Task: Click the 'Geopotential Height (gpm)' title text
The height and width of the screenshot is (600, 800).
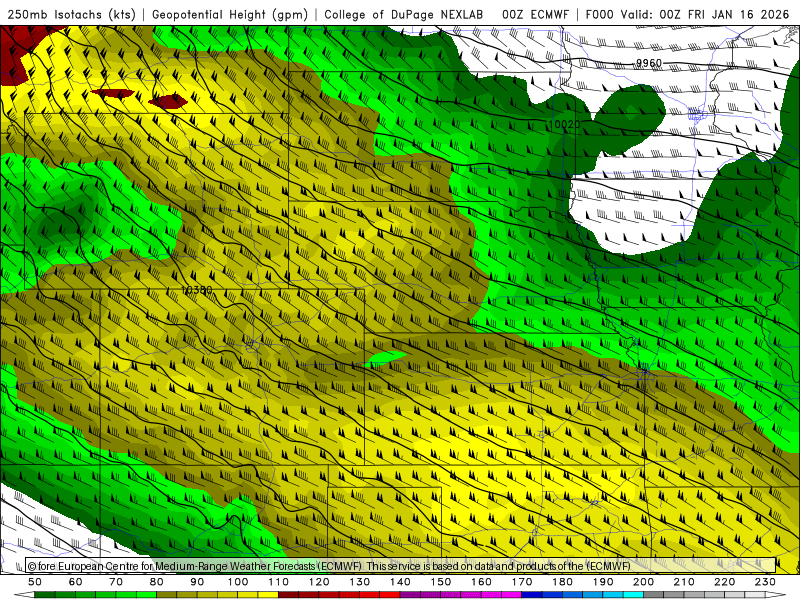Action: pos(230,14)
